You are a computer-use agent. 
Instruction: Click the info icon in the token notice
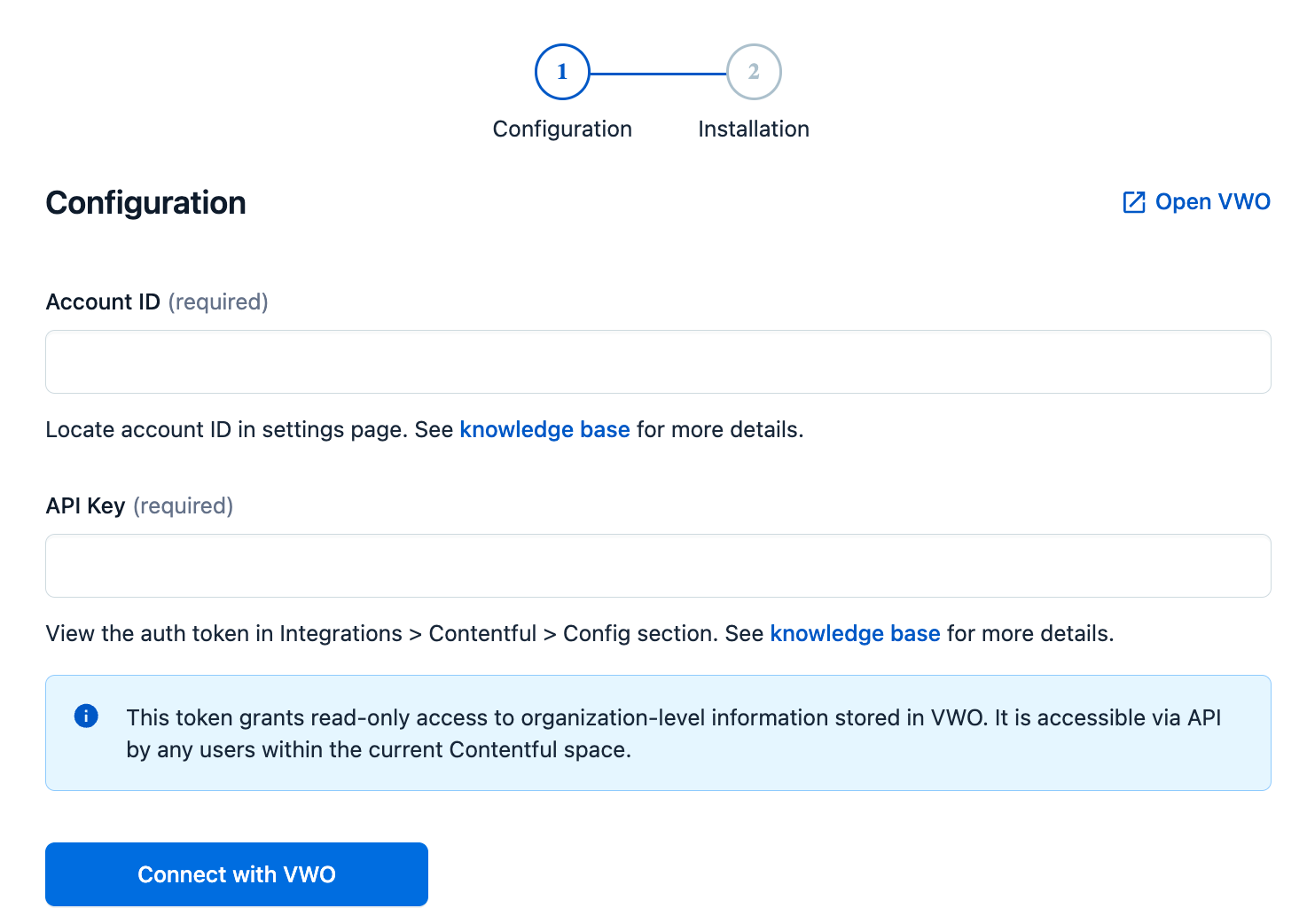(86, 716)
